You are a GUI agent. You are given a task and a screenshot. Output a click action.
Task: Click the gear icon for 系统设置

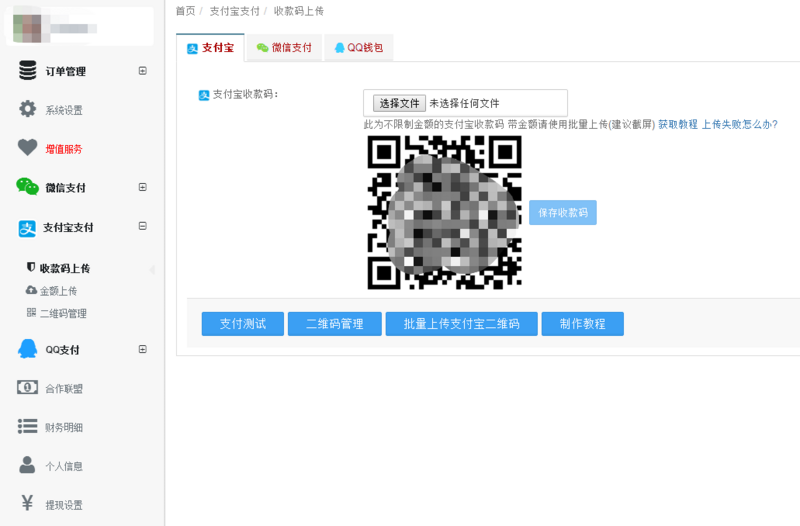(x=28, y=109)
